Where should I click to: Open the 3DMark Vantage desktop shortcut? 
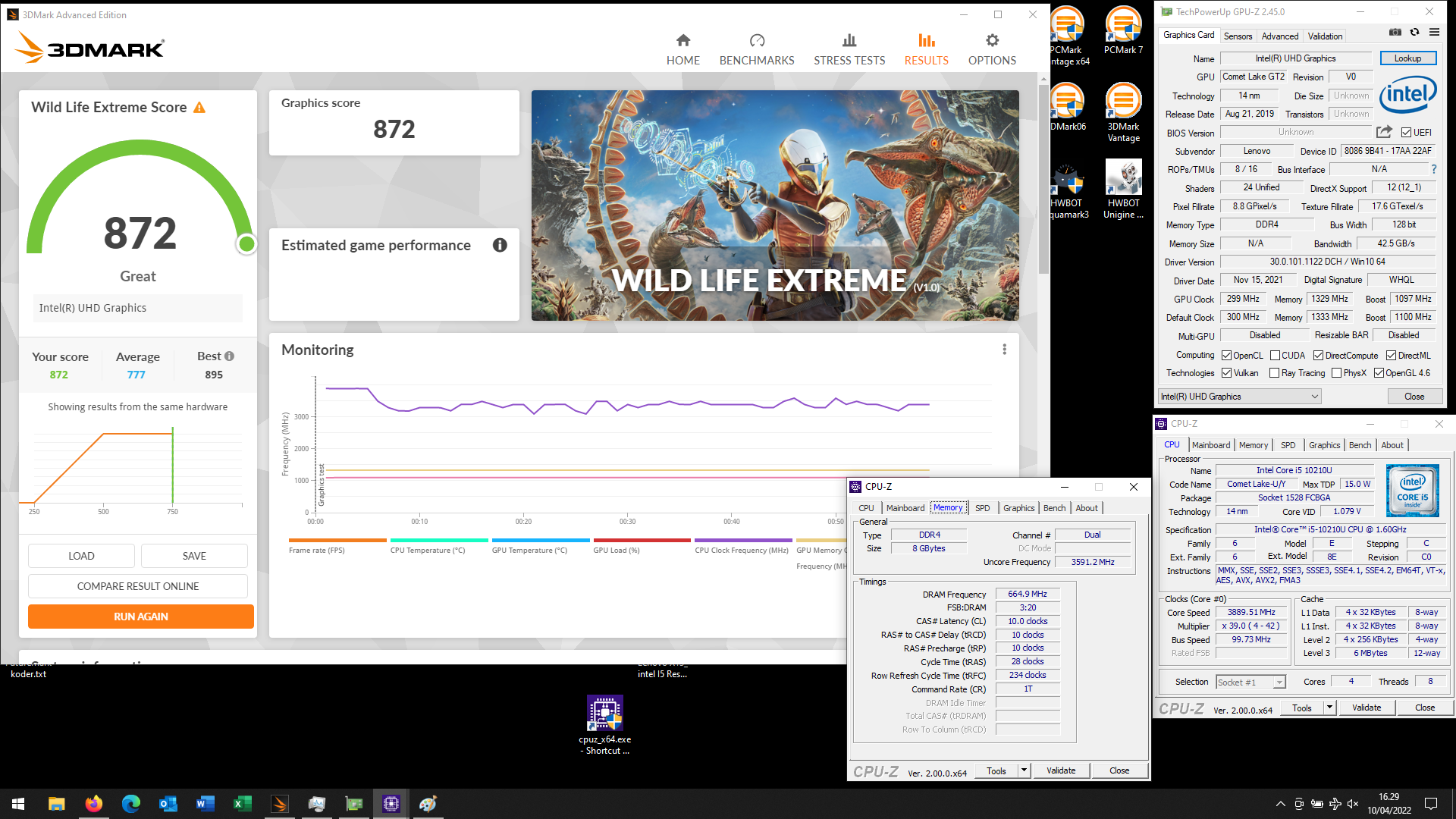pos(1123,112)
